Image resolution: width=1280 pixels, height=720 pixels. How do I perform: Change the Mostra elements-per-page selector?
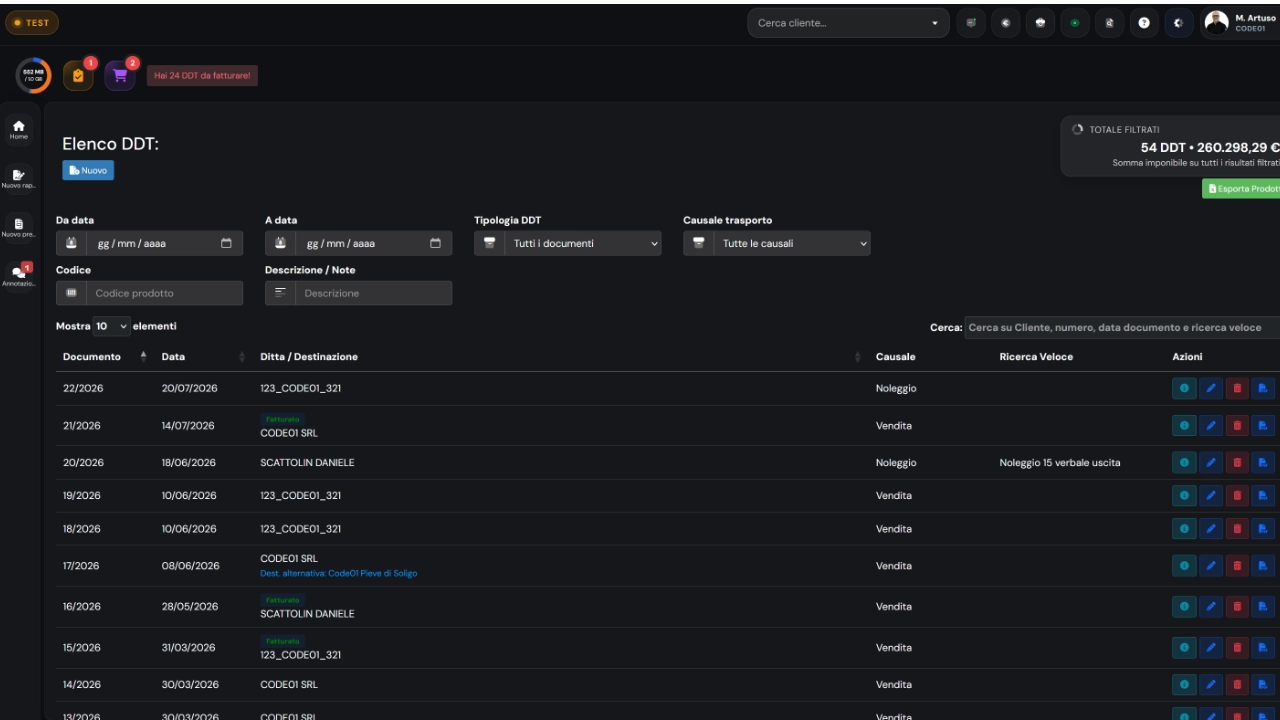coord(112,326)
